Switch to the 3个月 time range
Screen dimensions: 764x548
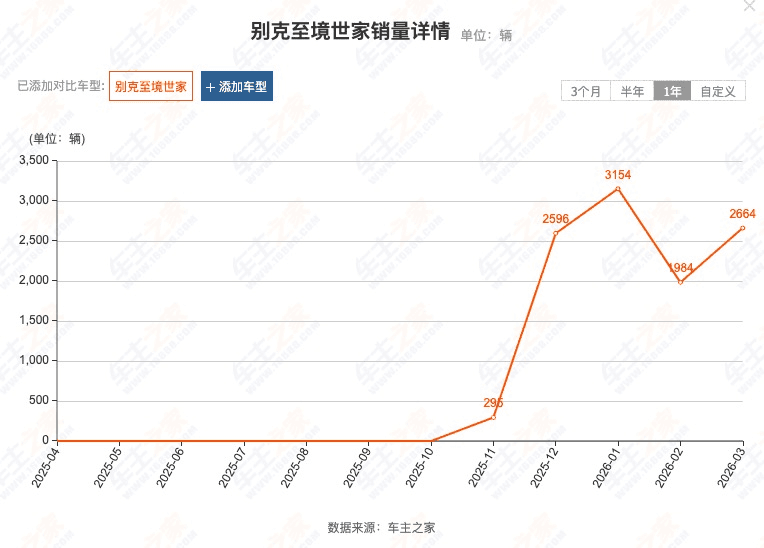[585, 91]
